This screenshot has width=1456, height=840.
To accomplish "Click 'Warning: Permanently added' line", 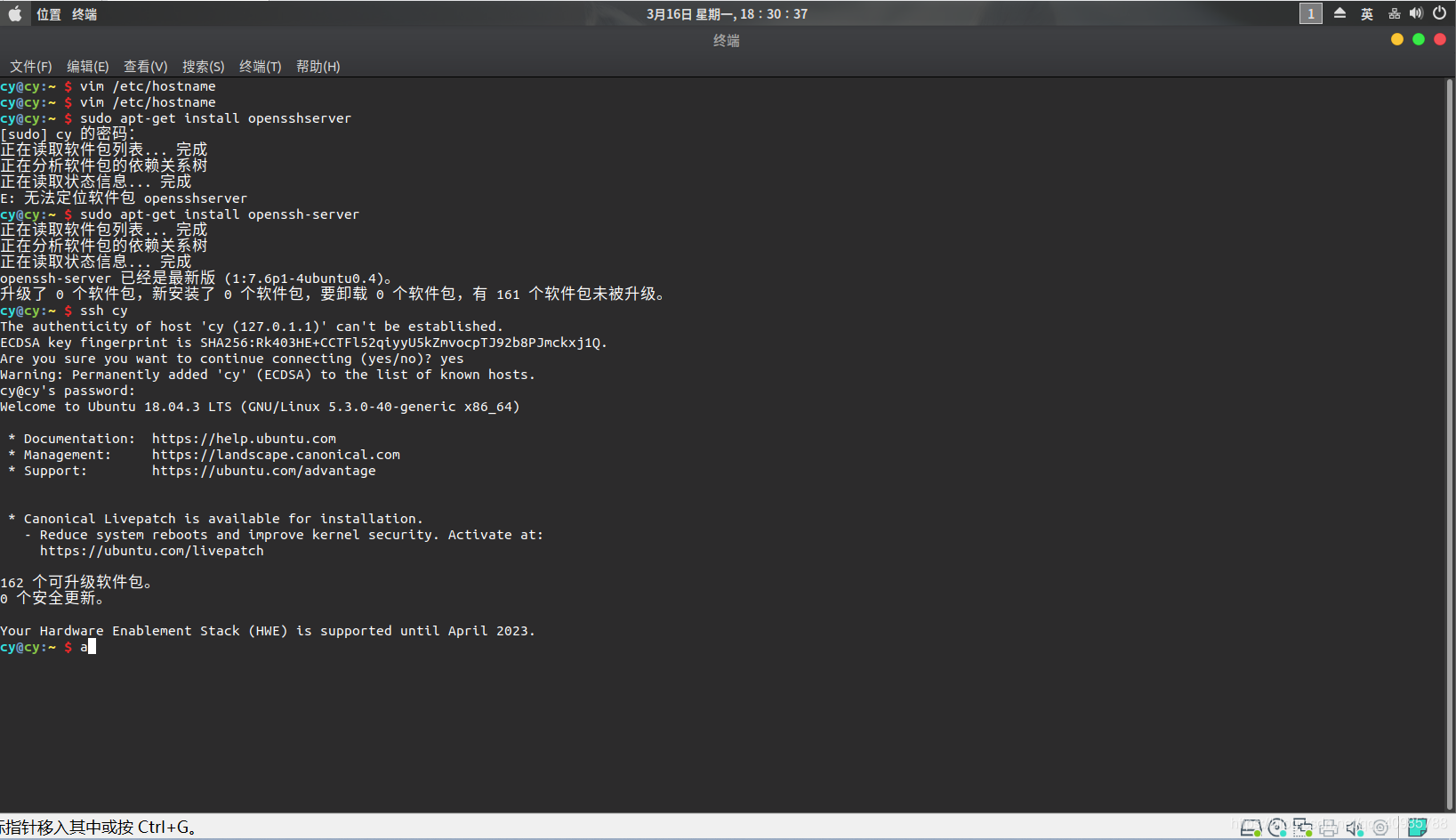I will (268, 375).
